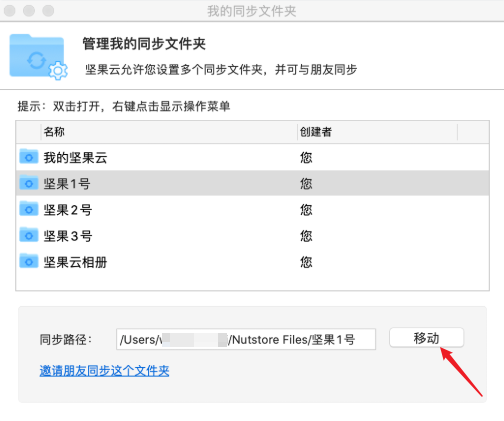The width and height of the screenshot is (504, 421).
Task: Click creator 您 in the 坚果3号 row
Action: tap(306, 236)
